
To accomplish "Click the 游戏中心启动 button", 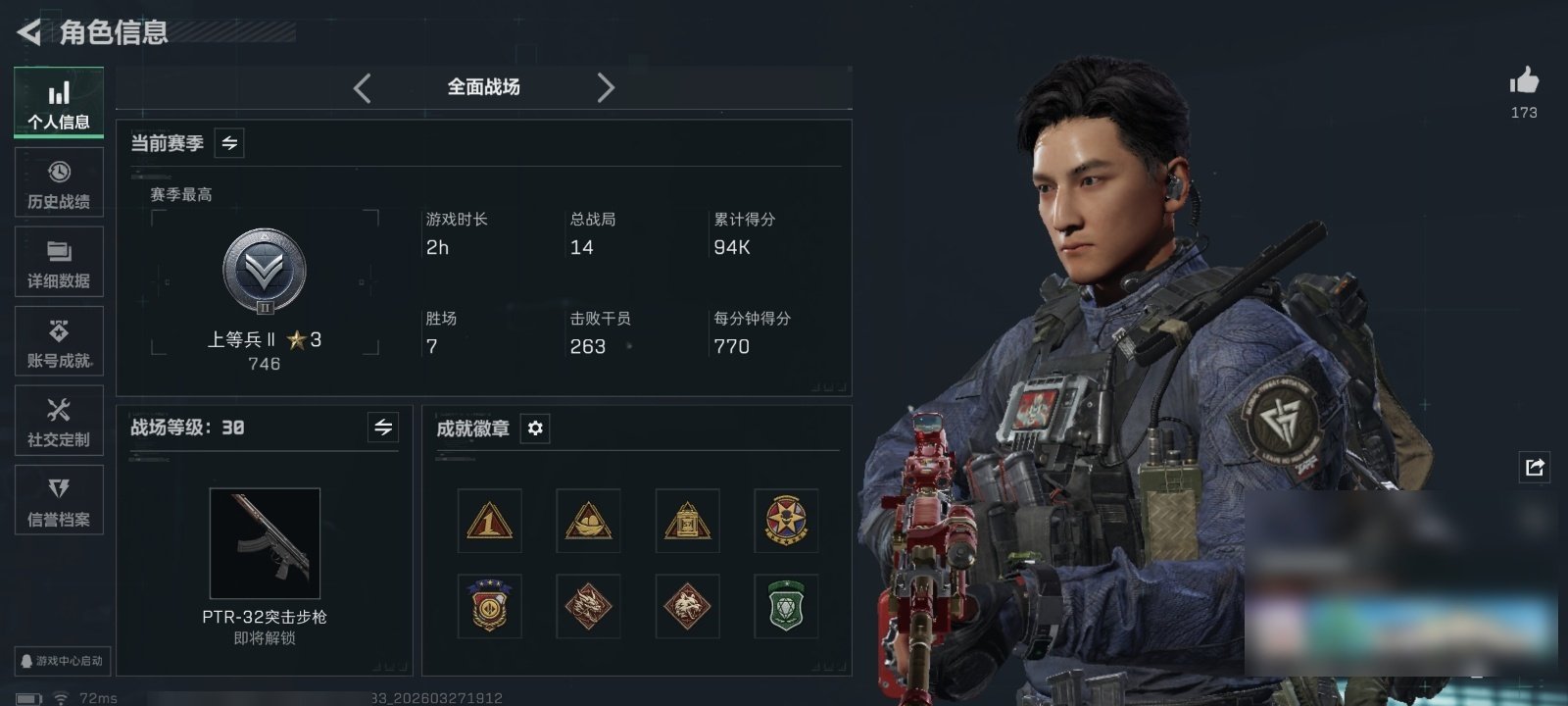I will click(x=61, y=661).
